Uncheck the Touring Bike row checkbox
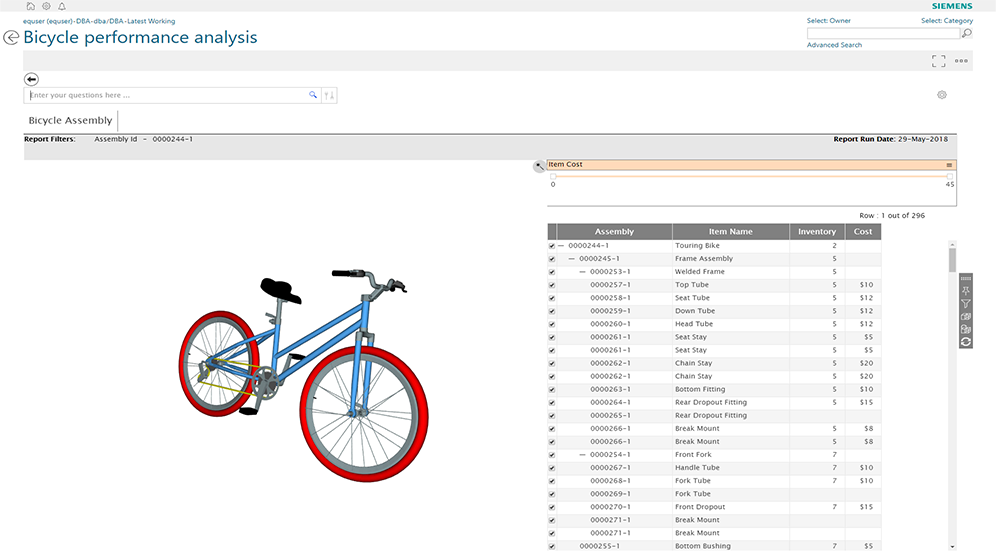 coord(551,246)
